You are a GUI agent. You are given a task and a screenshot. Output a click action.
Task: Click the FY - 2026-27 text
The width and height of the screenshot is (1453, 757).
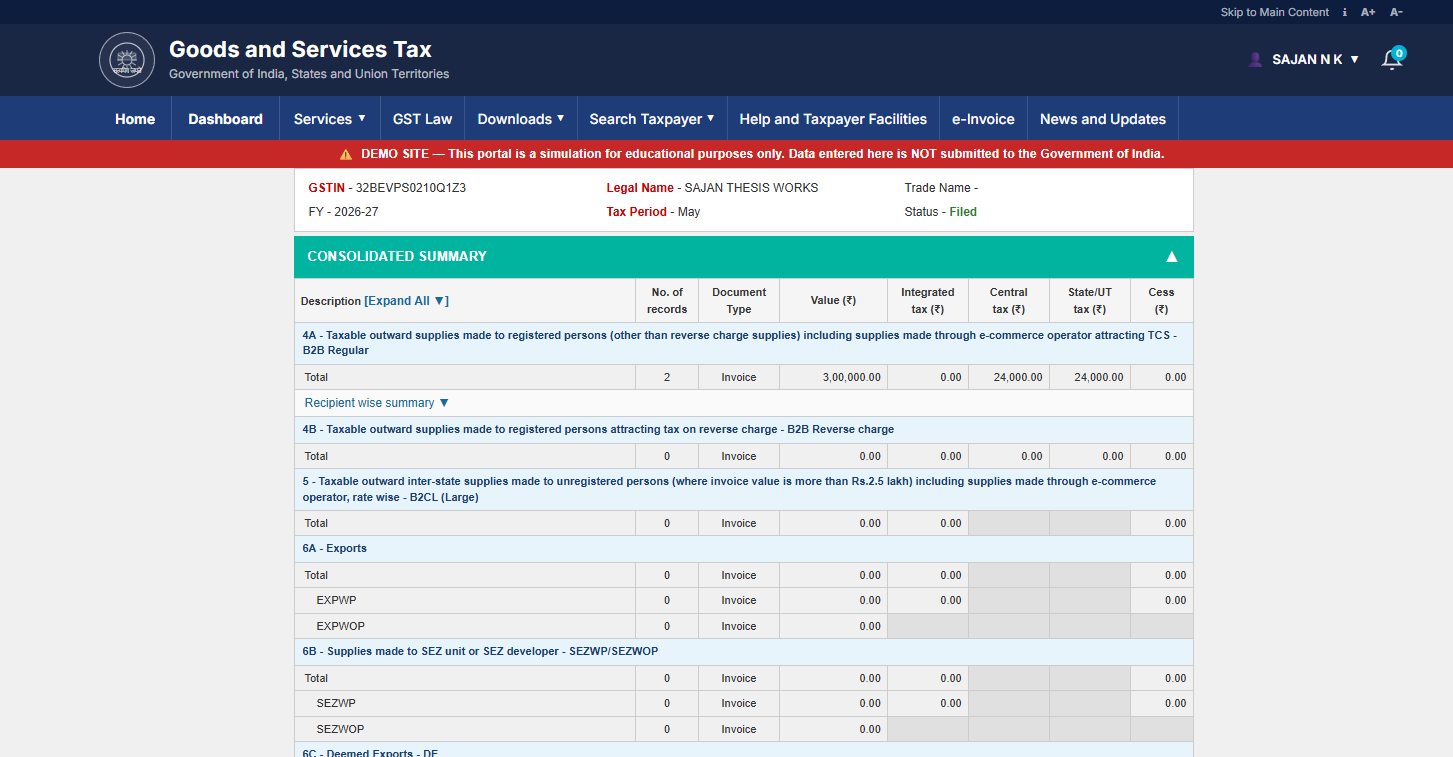click(x=343, y=212)
